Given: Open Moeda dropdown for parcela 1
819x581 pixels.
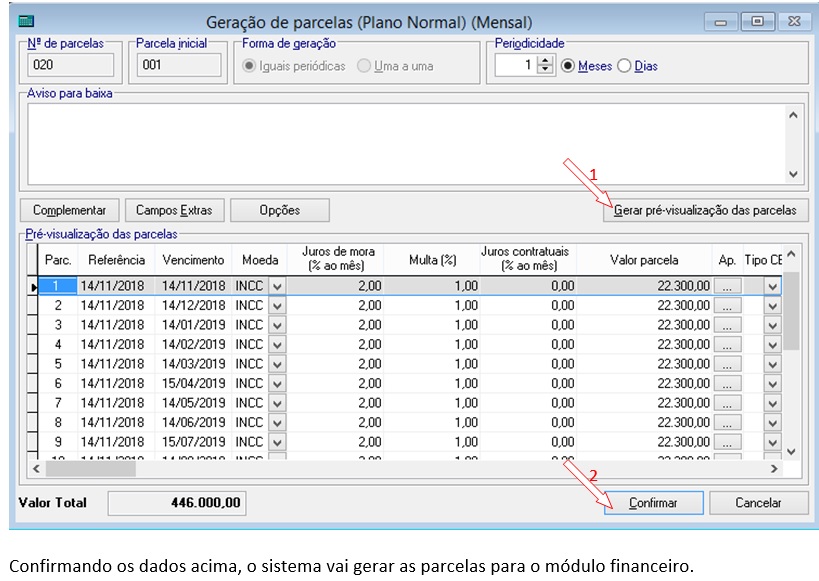Looking at the screenshot, I should coord(277,286).
